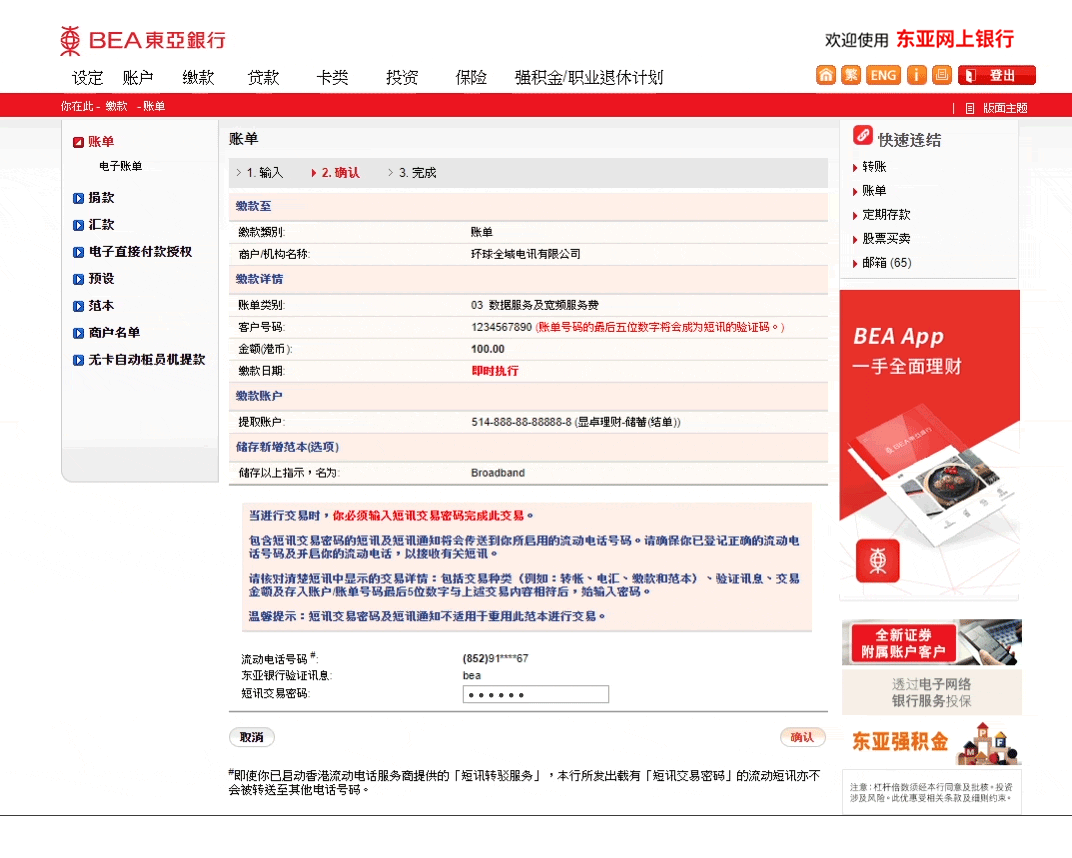Screen dimensions: 1072x858
Task: Expand 预设 in the sidebar
Action: pos(100,279)
